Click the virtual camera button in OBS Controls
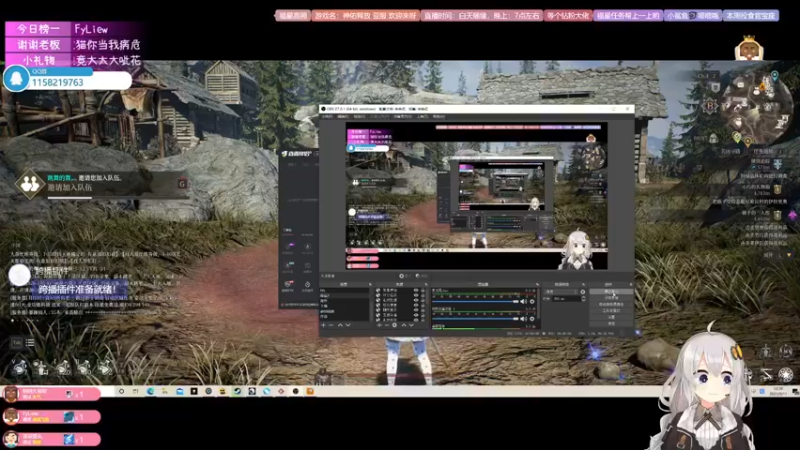Image resolution: width=800 pixels, height=450 pixels. click(x=611, y=304)
